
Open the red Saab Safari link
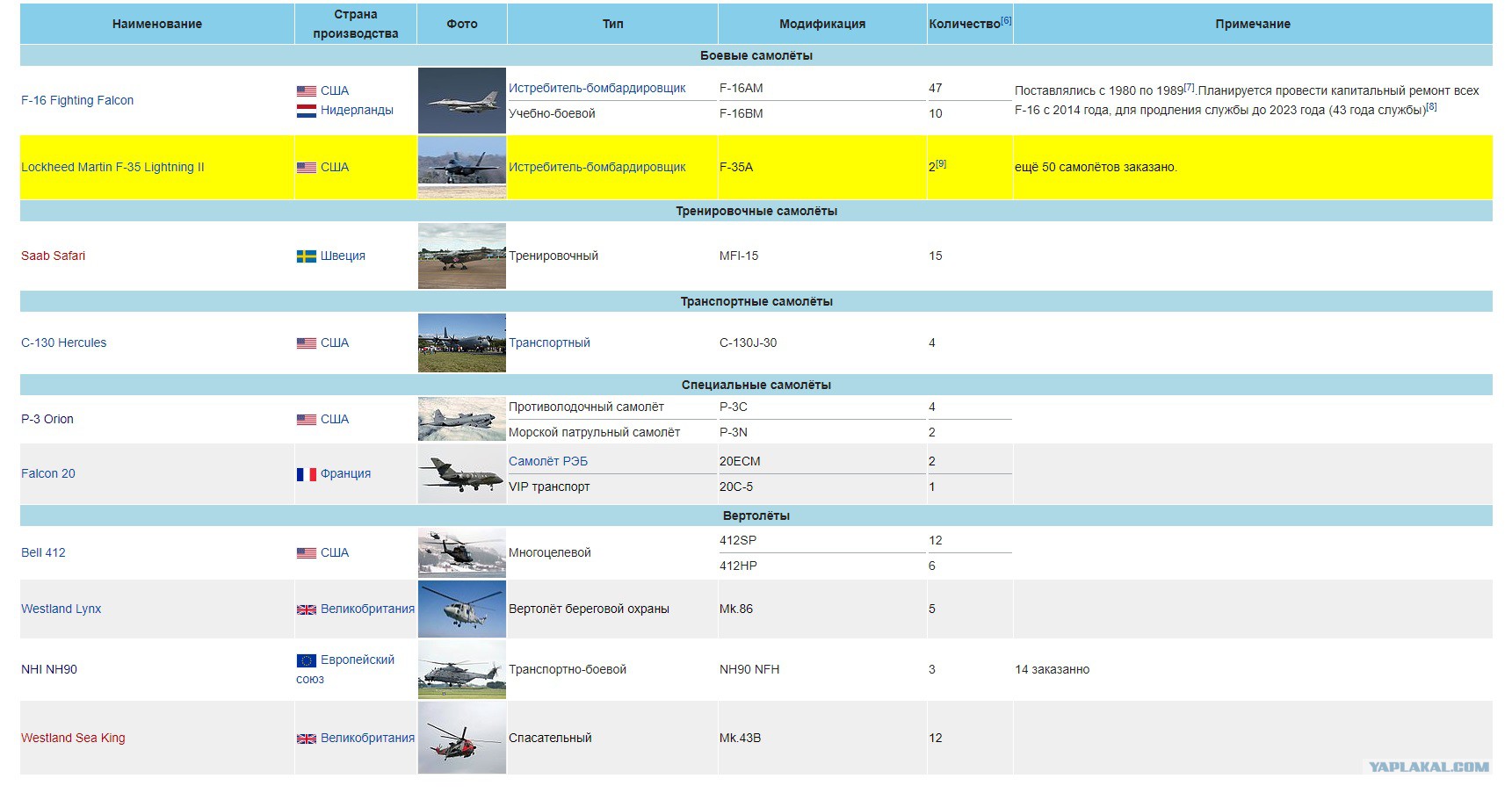(x=53, y=256)
